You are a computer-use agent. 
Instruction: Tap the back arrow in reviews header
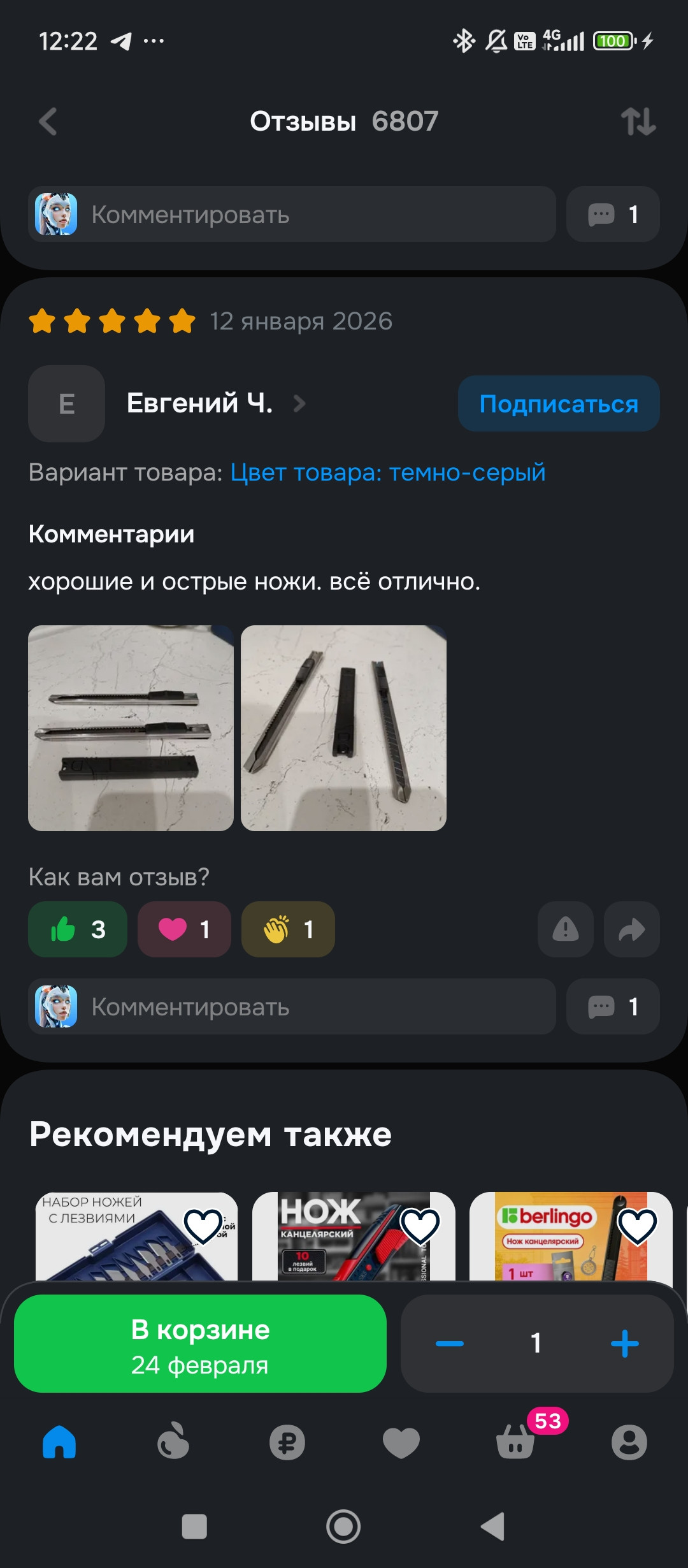tap(48, 122)
